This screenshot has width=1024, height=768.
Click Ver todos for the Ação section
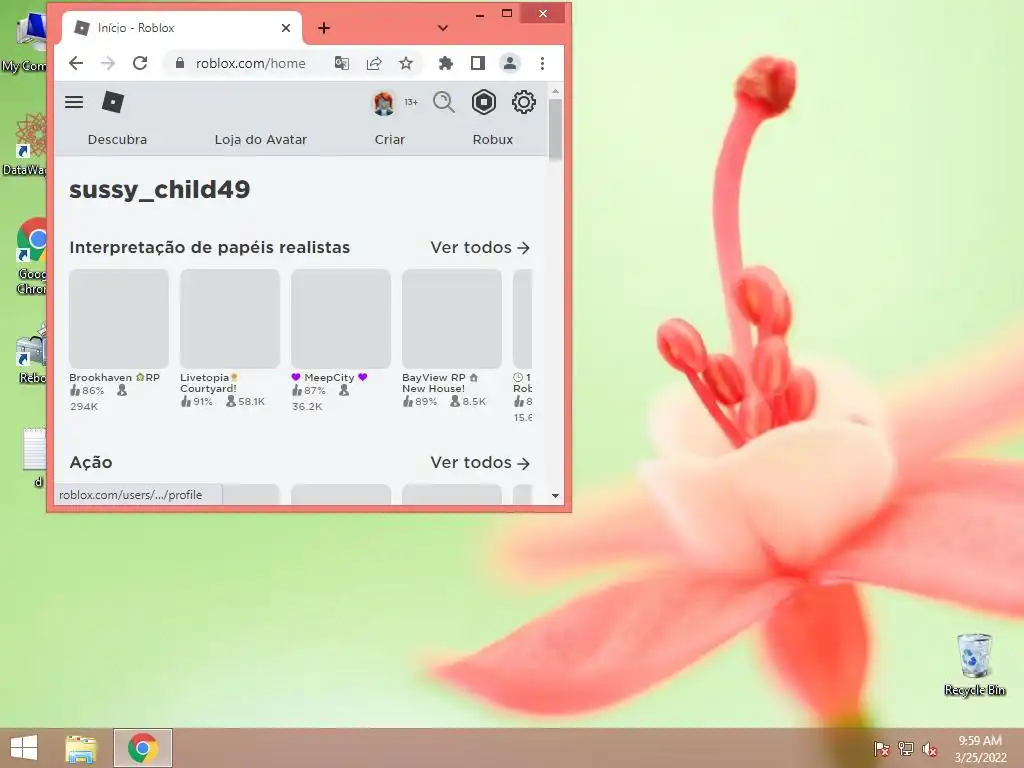click(480, 462)
